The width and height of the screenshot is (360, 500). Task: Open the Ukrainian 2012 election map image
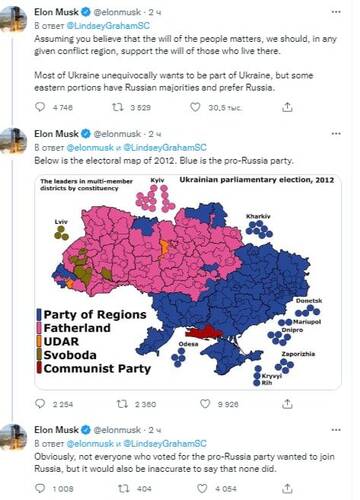pyautogui.click(x=188, y=282)
